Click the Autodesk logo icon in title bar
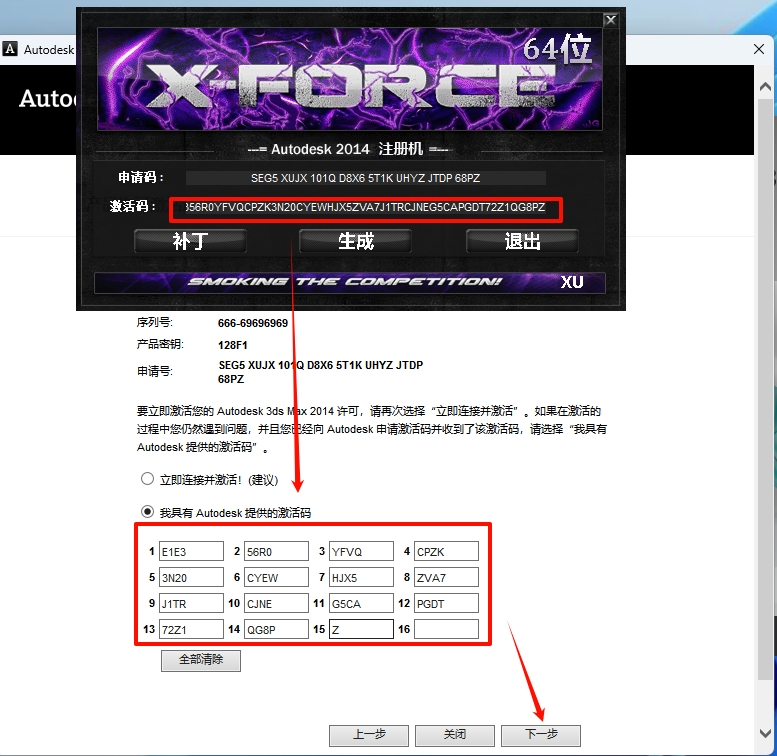This screenshot has height=756, width=777. pyautogui.click(x=10, y=48)
